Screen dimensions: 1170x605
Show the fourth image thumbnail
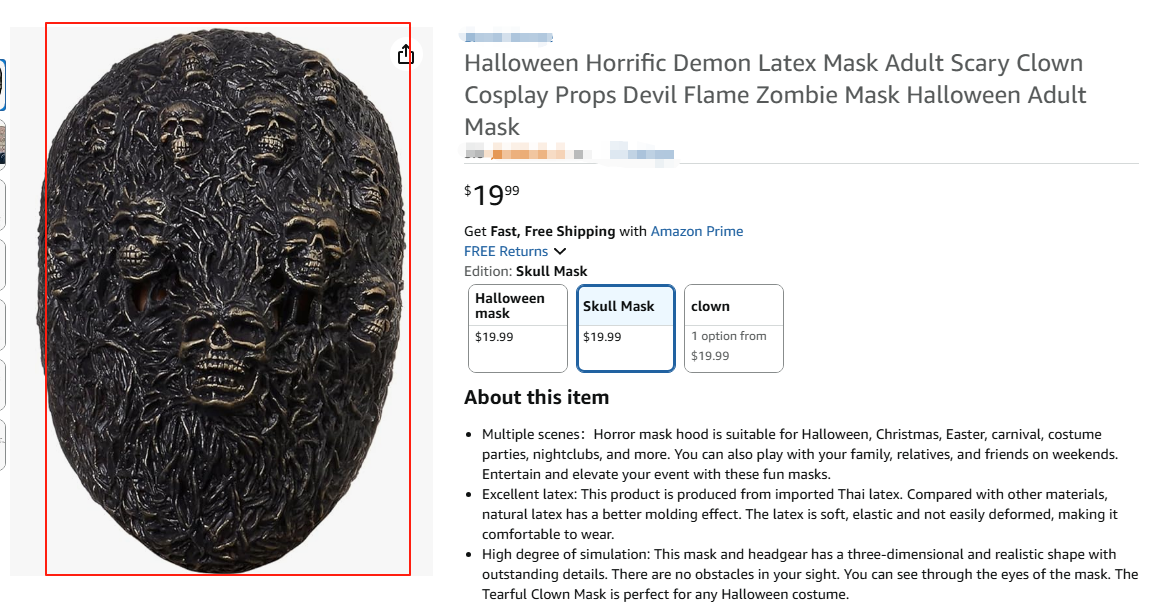coord(2,264)
